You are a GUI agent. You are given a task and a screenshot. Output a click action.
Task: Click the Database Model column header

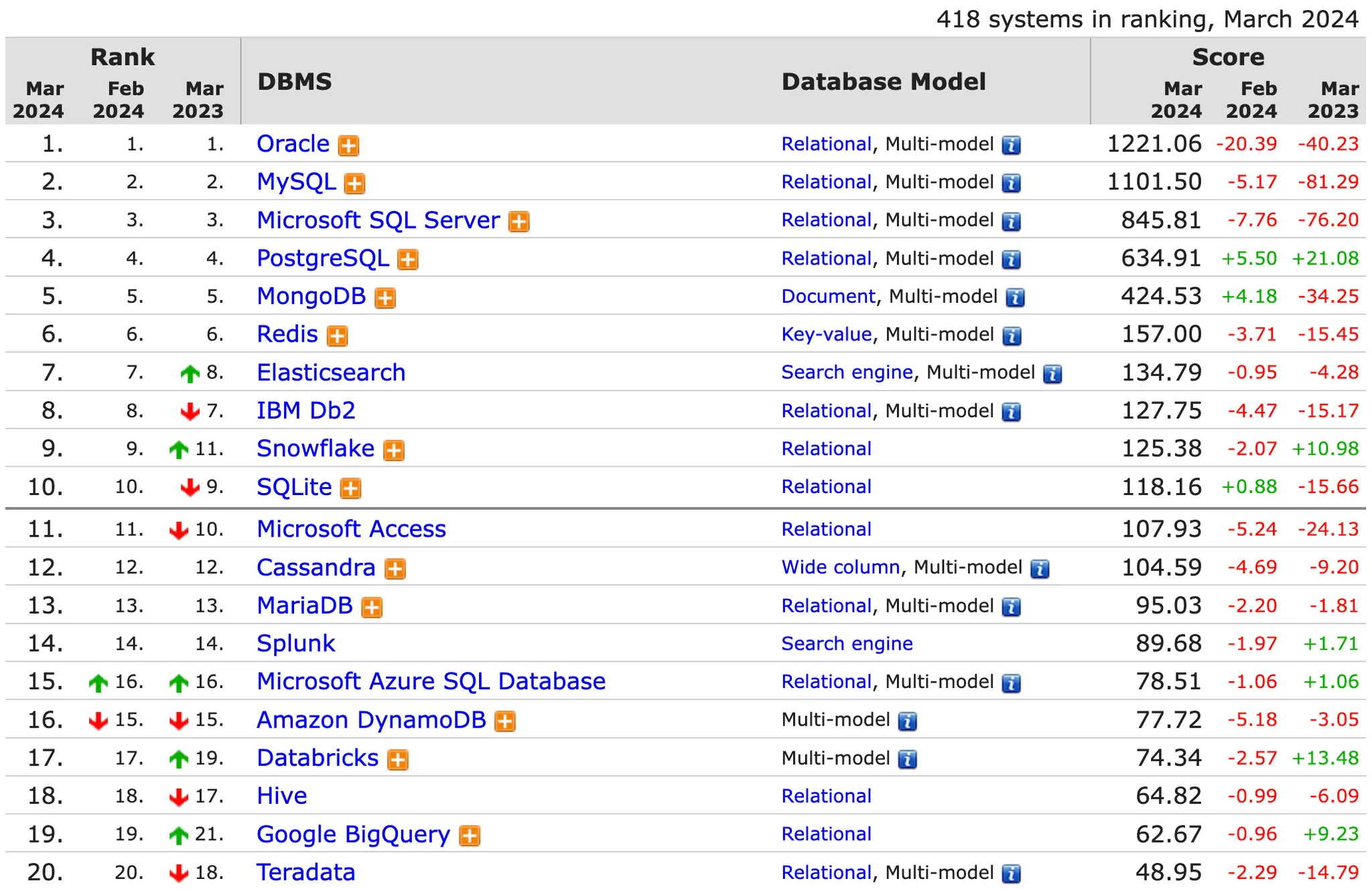[883, 82]
